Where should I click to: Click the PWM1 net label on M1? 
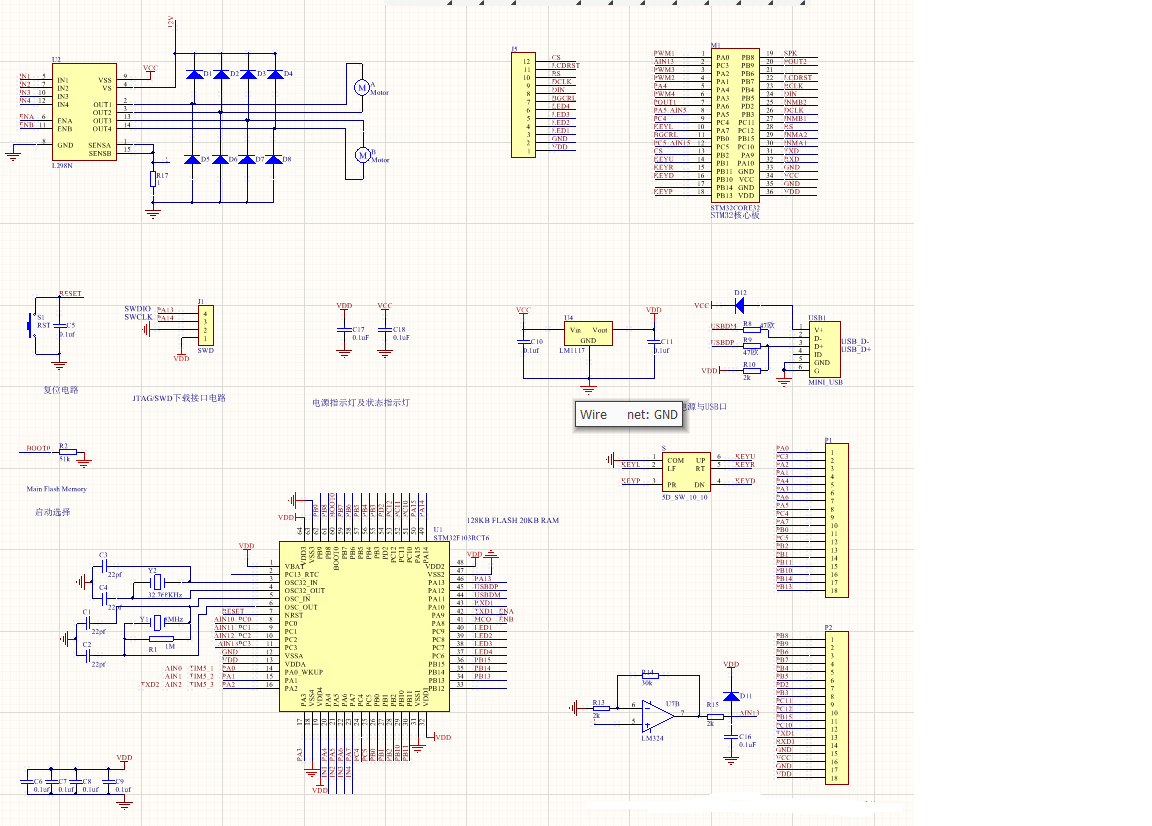664,54
